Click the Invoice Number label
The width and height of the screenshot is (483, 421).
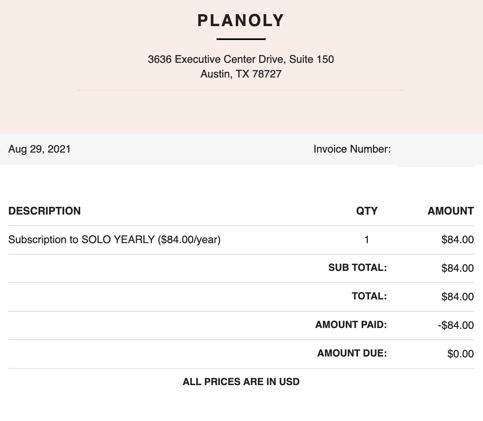pyautogui.click(x=352, y=149)
